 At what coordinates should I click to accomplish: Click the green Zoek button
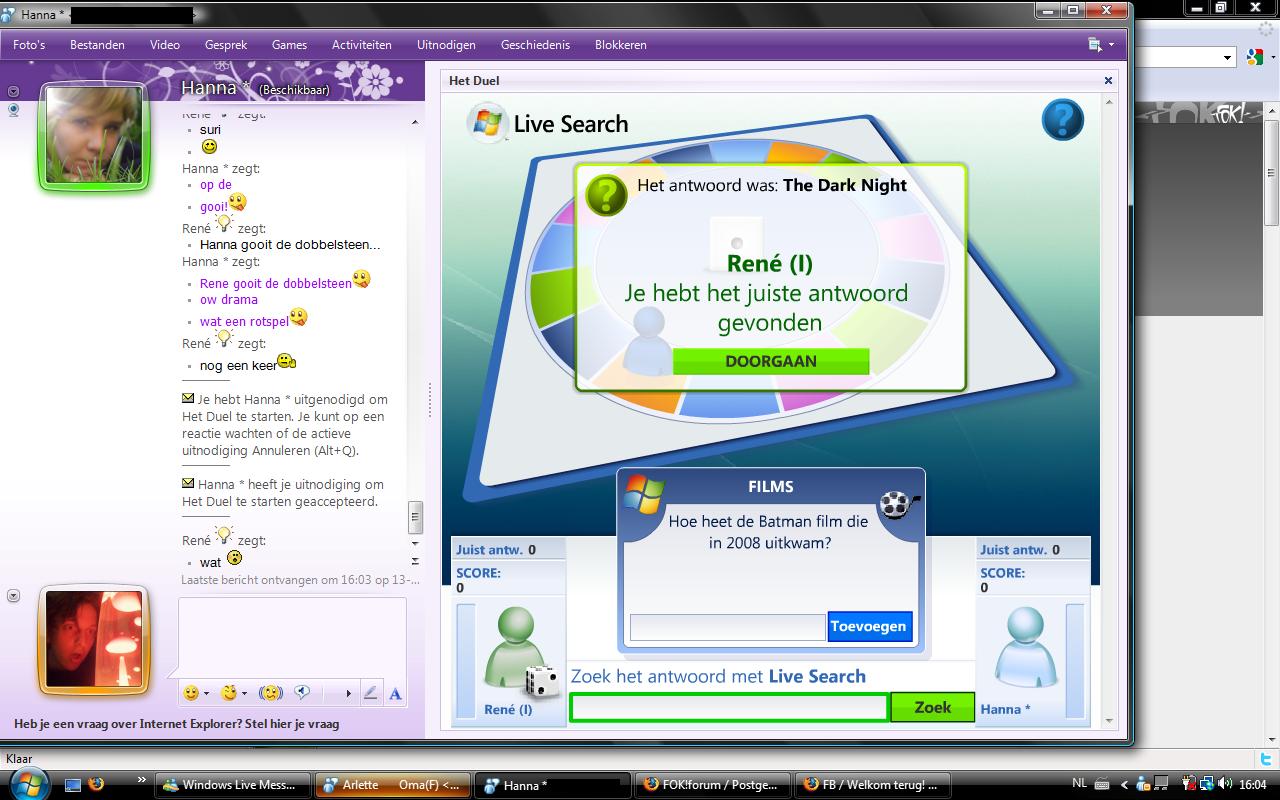tap(933, 707)
